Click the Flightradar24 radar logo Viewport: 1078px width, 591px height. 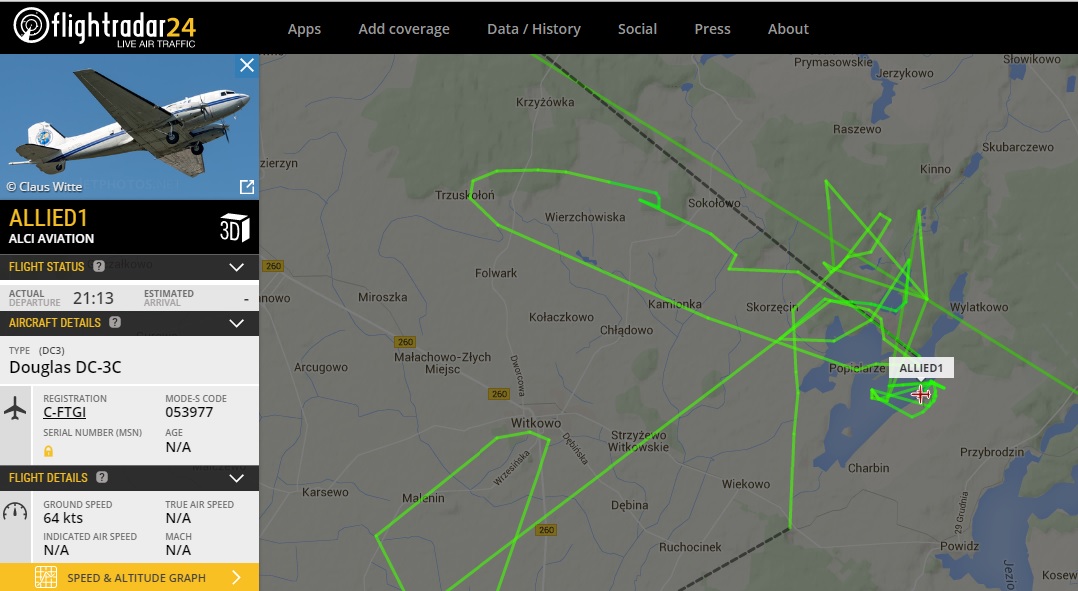point(31,25)
